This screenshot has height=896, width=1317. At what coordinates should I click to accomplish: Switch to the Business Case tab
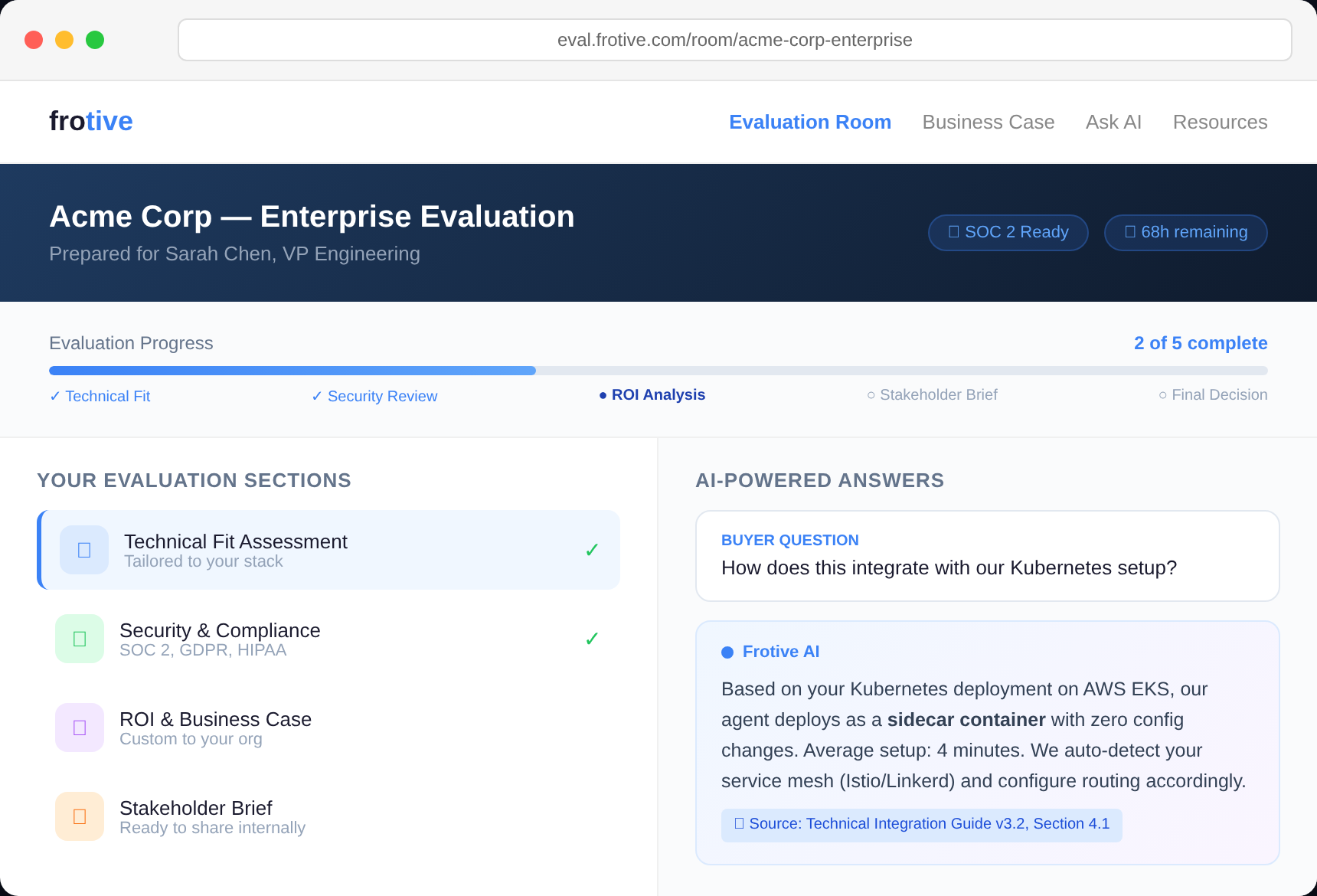[x=989, y=122]
